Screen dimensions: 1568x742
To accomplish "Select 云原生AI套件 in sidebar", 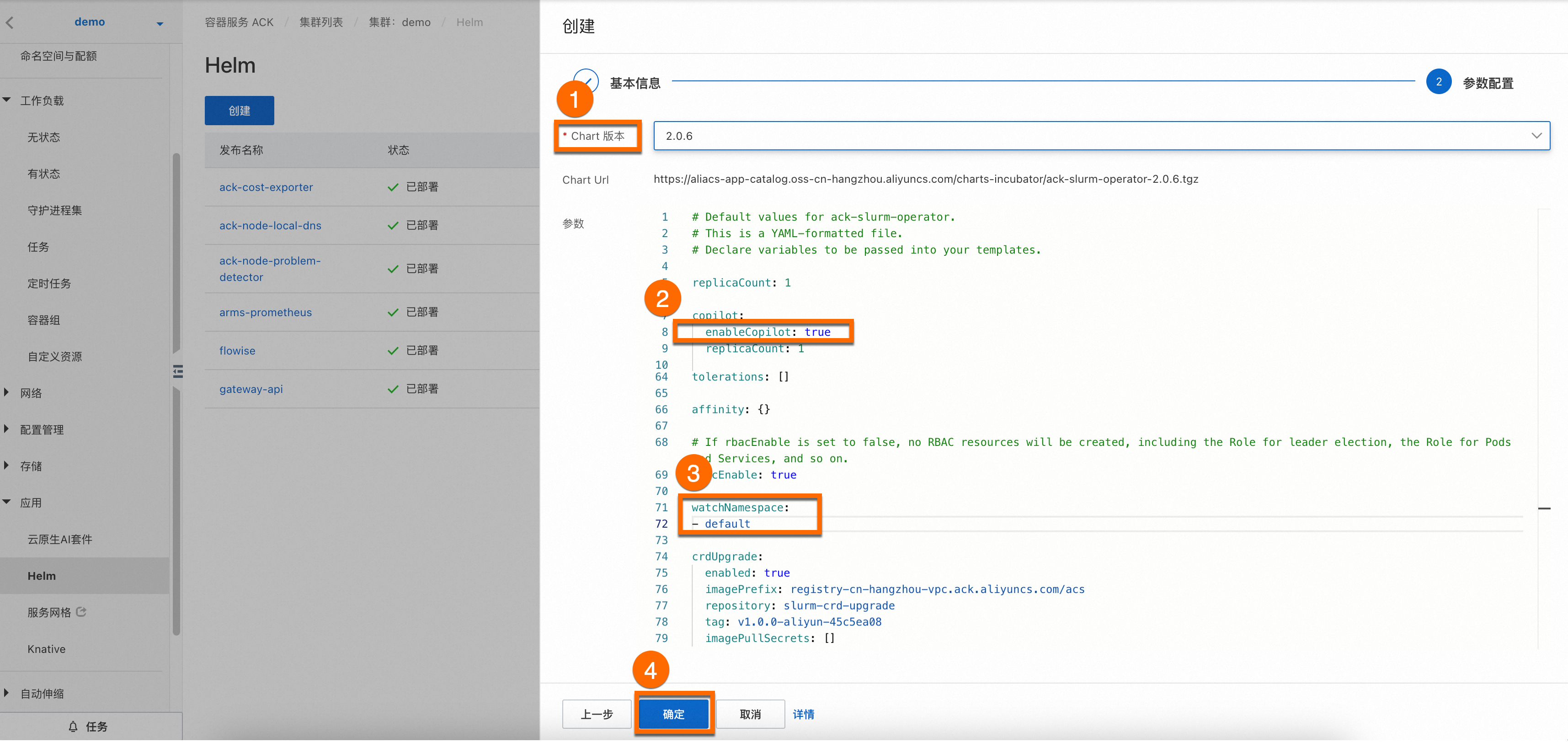I will (x=59, y=540).
